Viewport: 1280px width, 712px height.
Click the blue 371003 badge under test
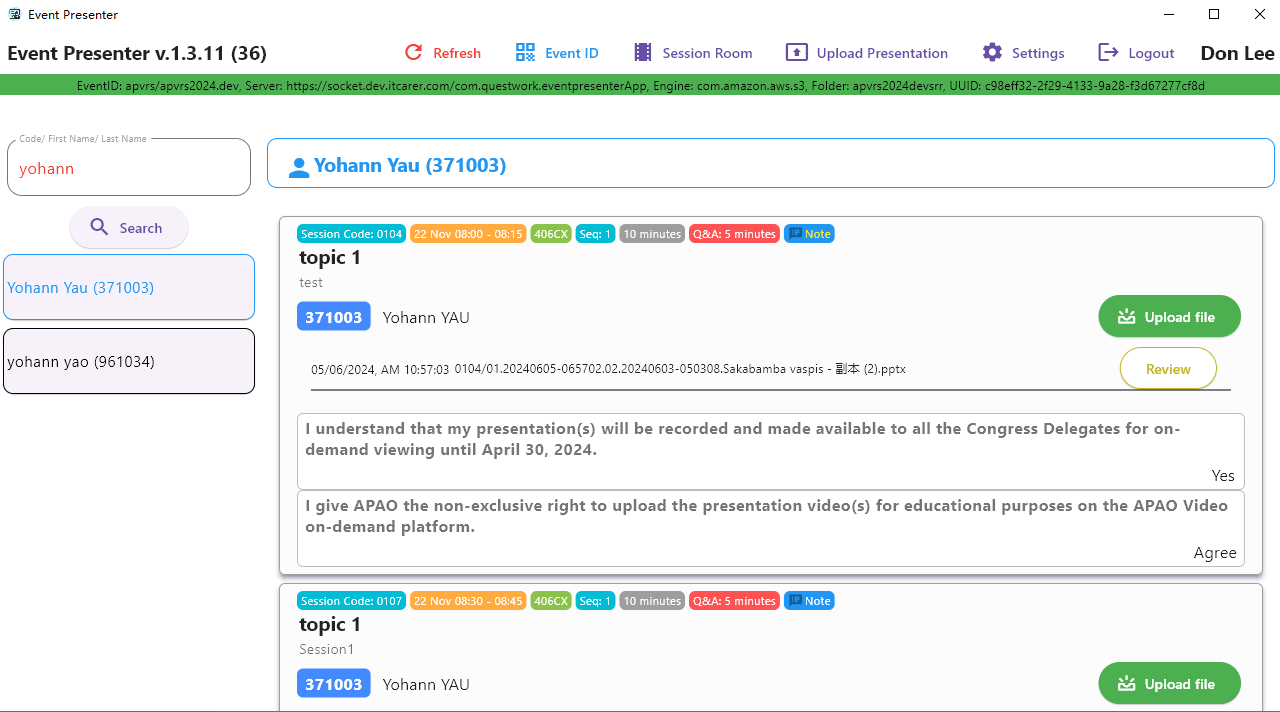tap(334, 317)
